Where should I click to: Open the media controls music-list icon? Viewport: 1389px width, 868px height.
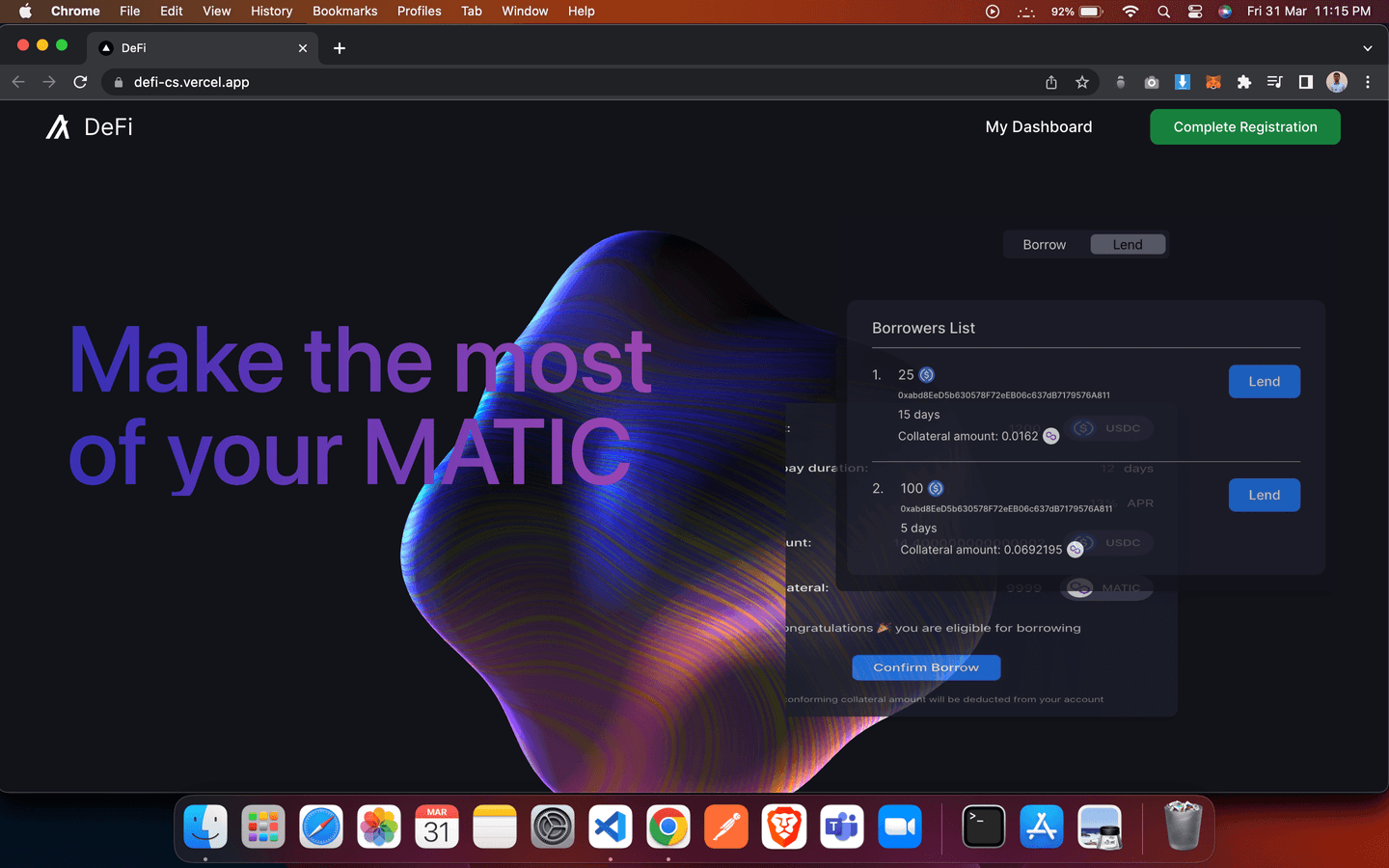pyautogui.click(x=1275, y=82)
